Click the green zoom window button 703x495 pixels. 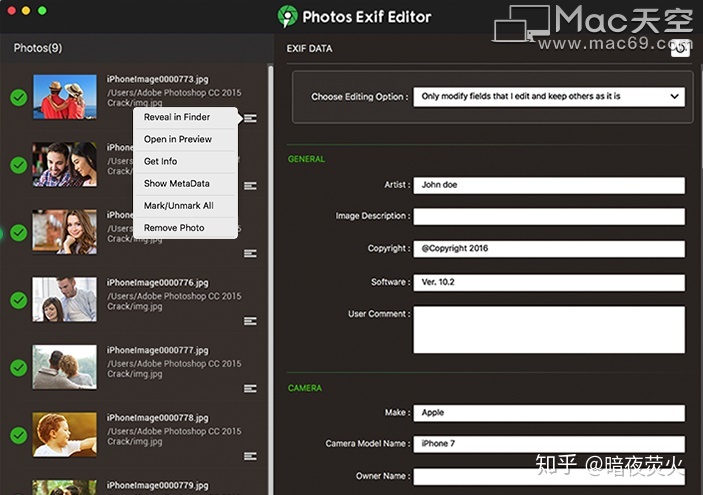[42, 10]
